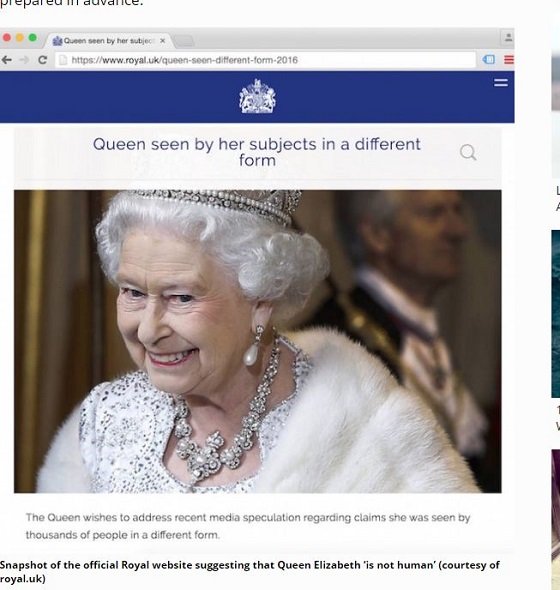
Task: Click the sidebar ocean thumbnail image
Action: point(555,313)
